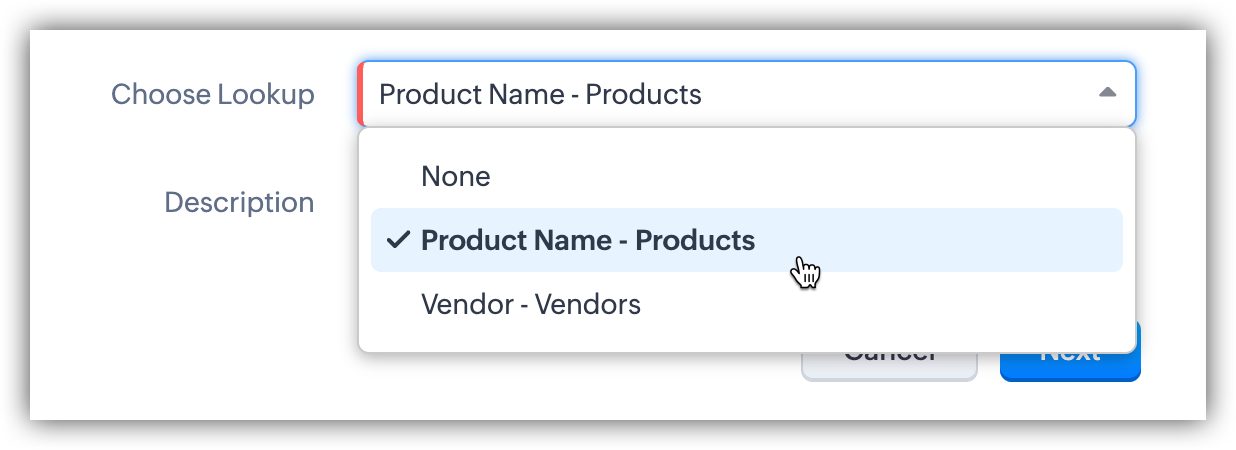Screen dimensions: 1236x450
Task: Click selected value text in lookup field
Action: click(540, 95)
